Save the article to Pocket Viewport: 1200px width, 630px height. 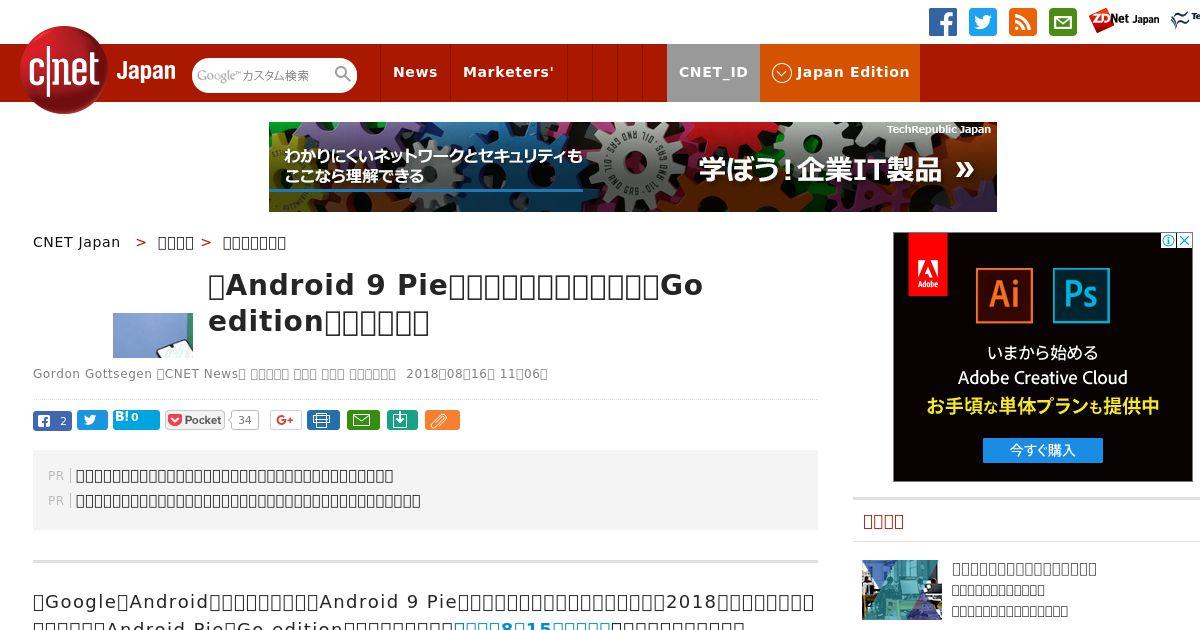click(x=196, y=421)
